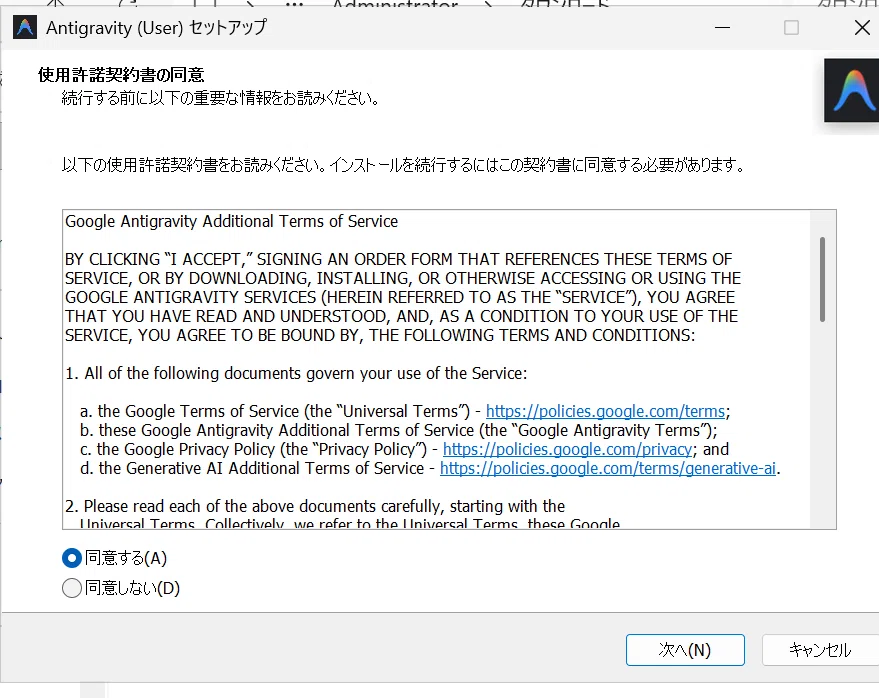Click the license heading 'Google Antigravity Additional Terms of Service'

pos(232,221)
